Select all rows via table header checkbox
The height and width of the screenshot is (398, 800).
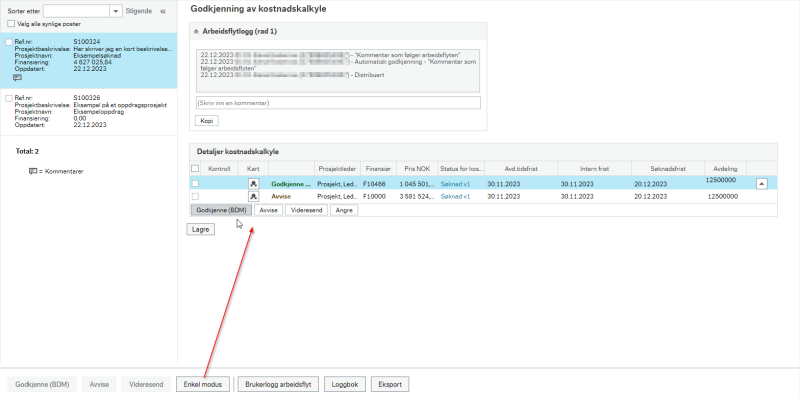195,168
